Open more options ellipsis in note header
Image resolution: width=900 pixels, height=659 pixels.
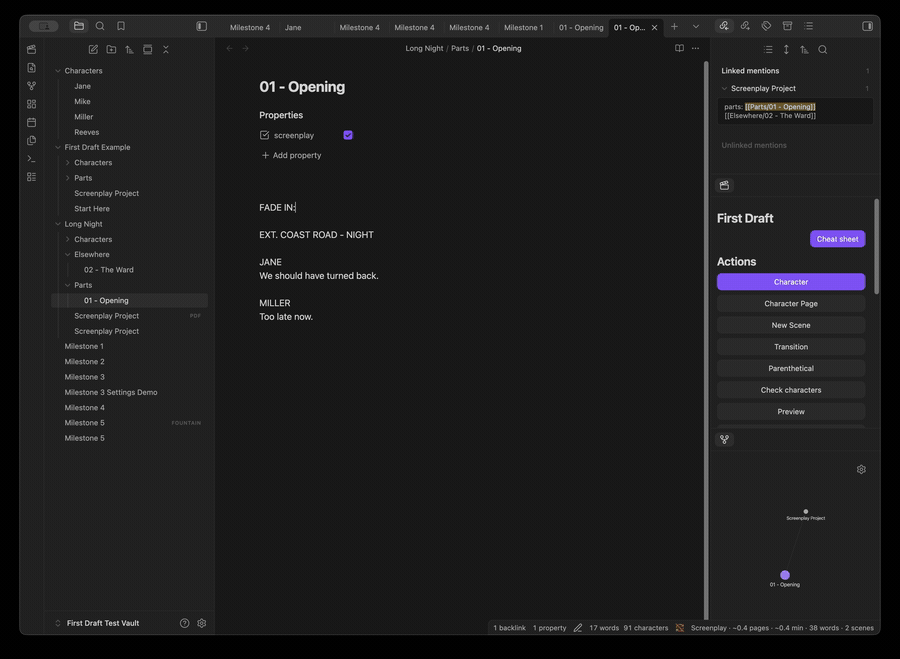pyautogui.click(x=696, y=48)
